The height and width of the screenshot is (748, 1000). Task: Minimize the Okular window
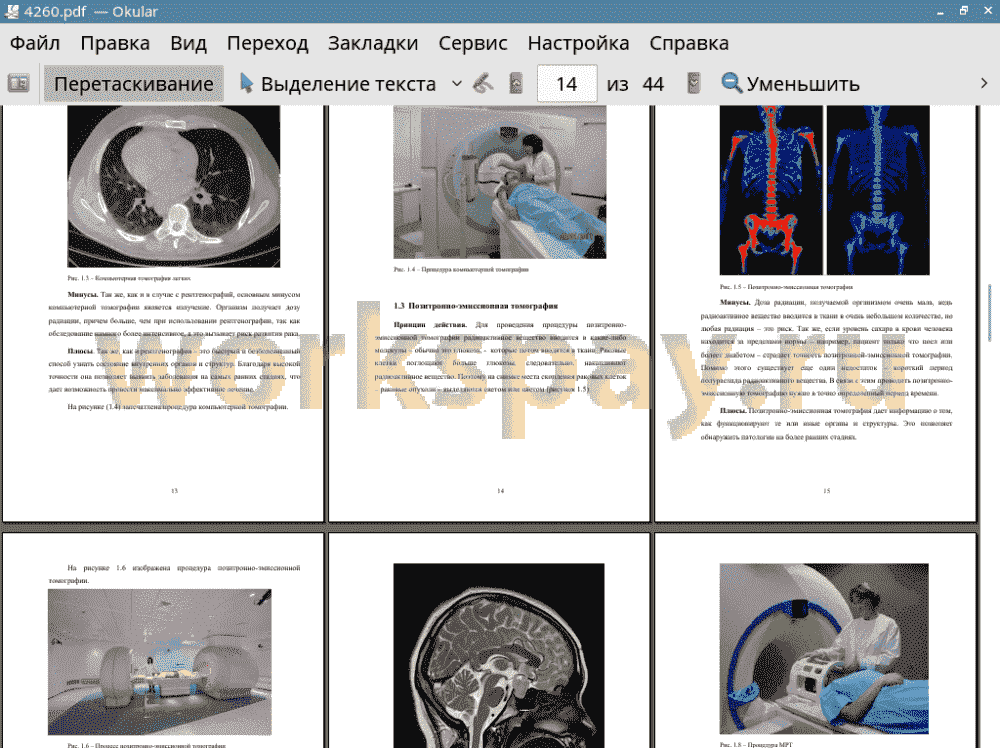(x=941, y=11)
